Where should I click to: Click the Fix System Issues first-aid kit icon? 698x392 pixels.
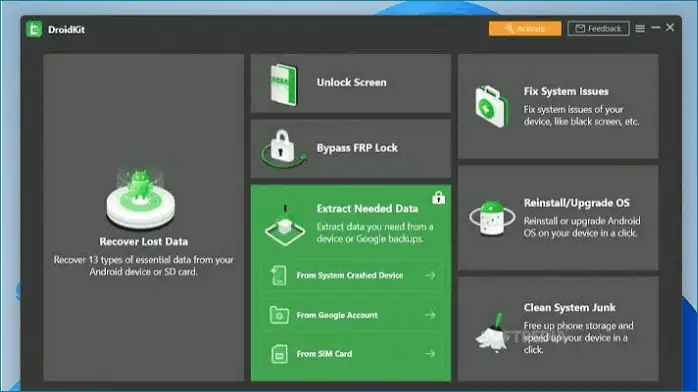tap(491, 106)
